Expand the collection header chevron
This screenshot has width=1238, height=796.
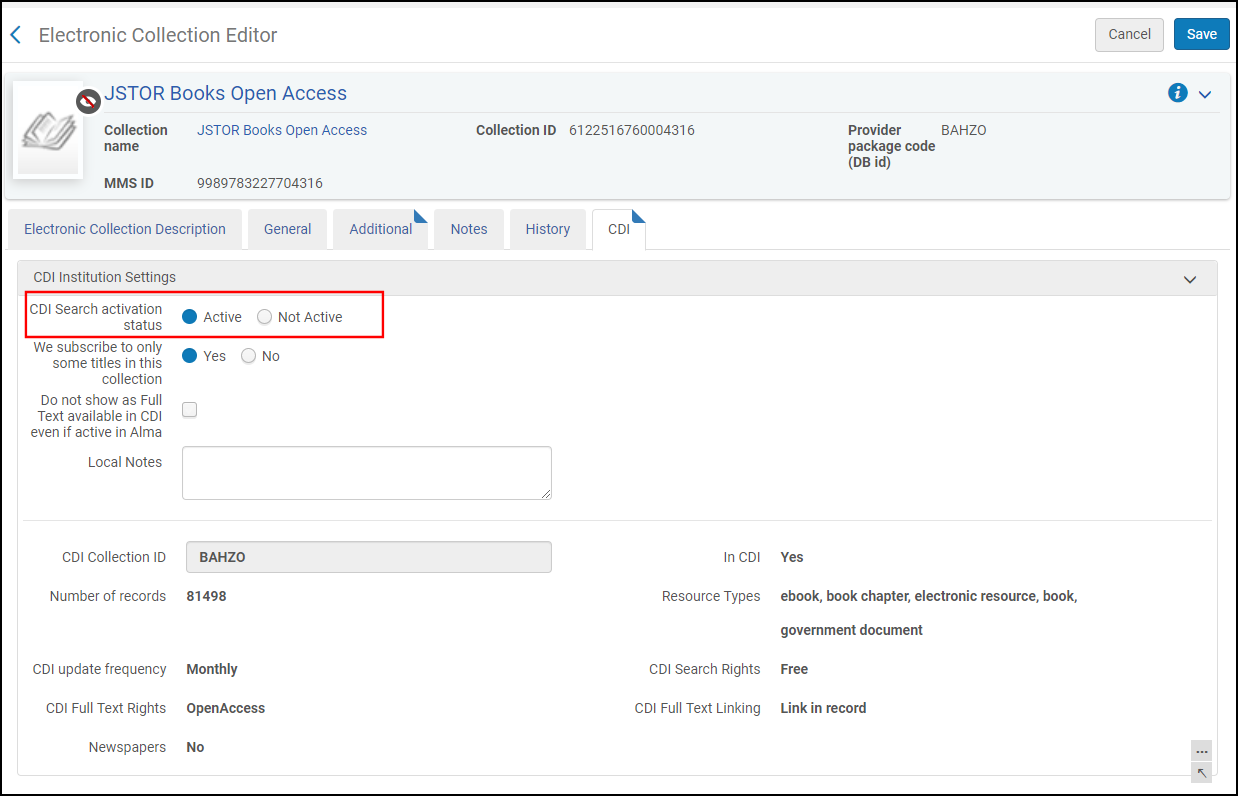click(1205, 94)
